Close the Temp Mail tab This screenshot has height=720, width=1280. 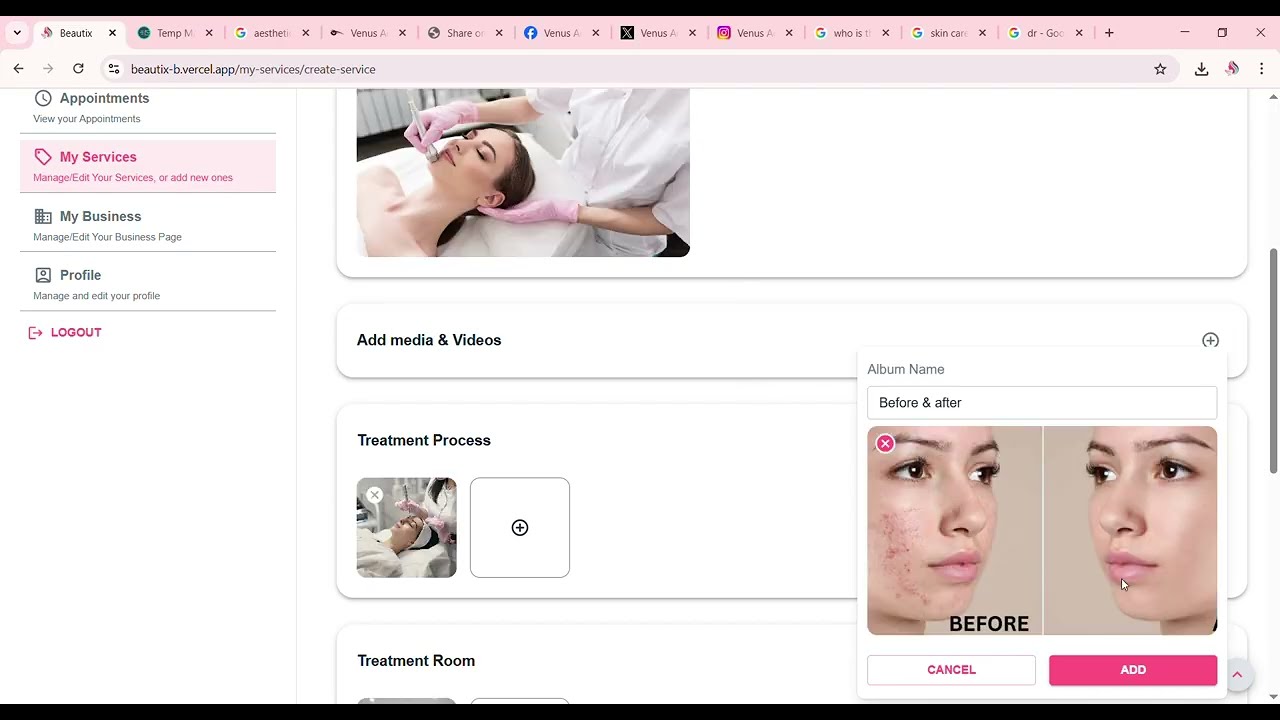pyautogui.click(x=209, y=33)
